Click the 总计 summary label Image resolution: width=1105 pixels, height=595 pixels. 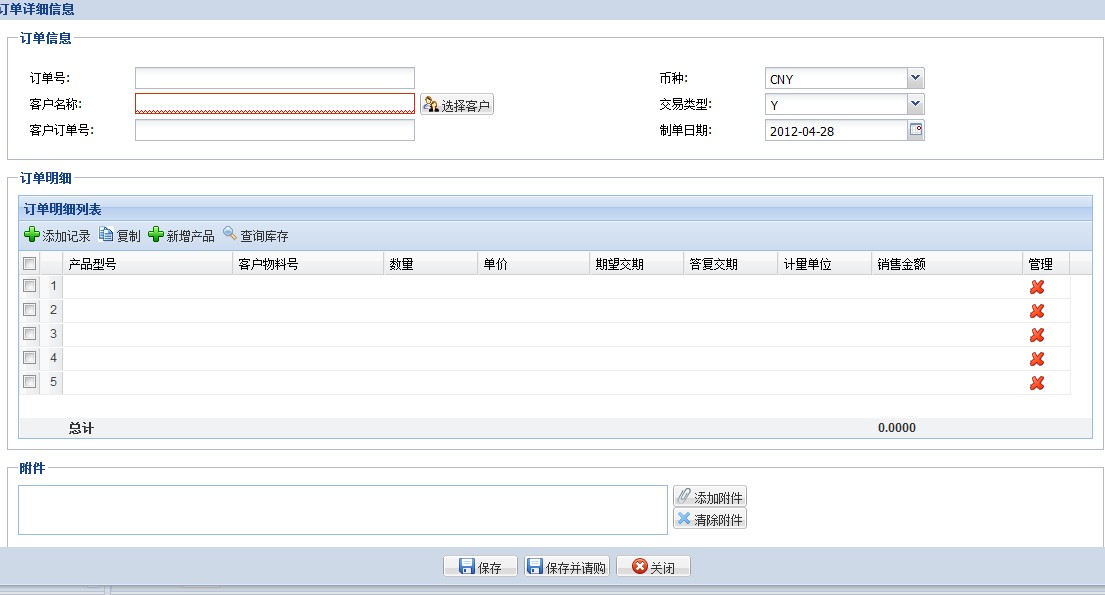(81, 428)
